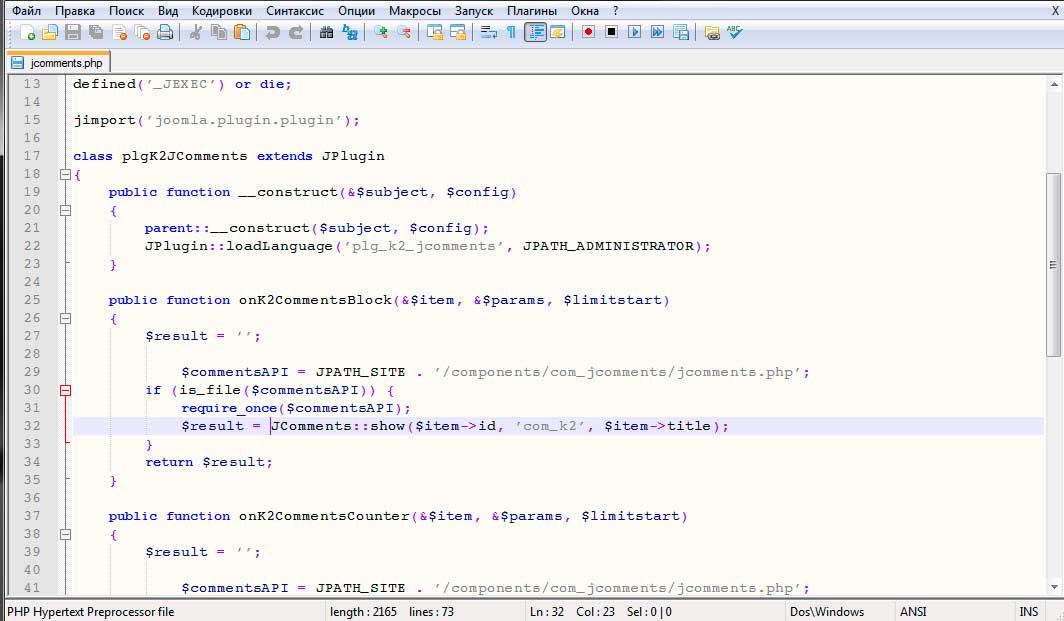Image resolution: width=1064 pixels, height=621 pixels.
Task: Save the file with the floppy disk icon
Action: [73, 32]
